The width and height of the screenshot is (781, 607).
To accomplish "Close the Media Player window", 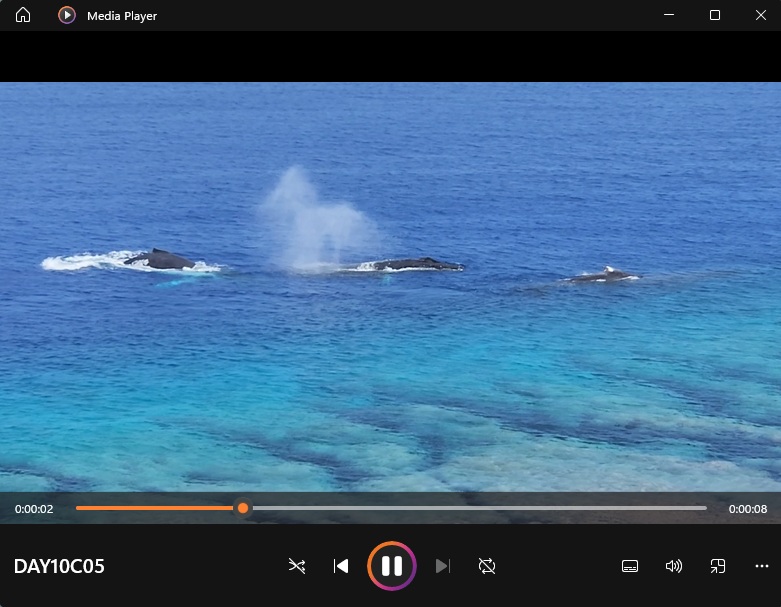I will [x=759, y=15].
